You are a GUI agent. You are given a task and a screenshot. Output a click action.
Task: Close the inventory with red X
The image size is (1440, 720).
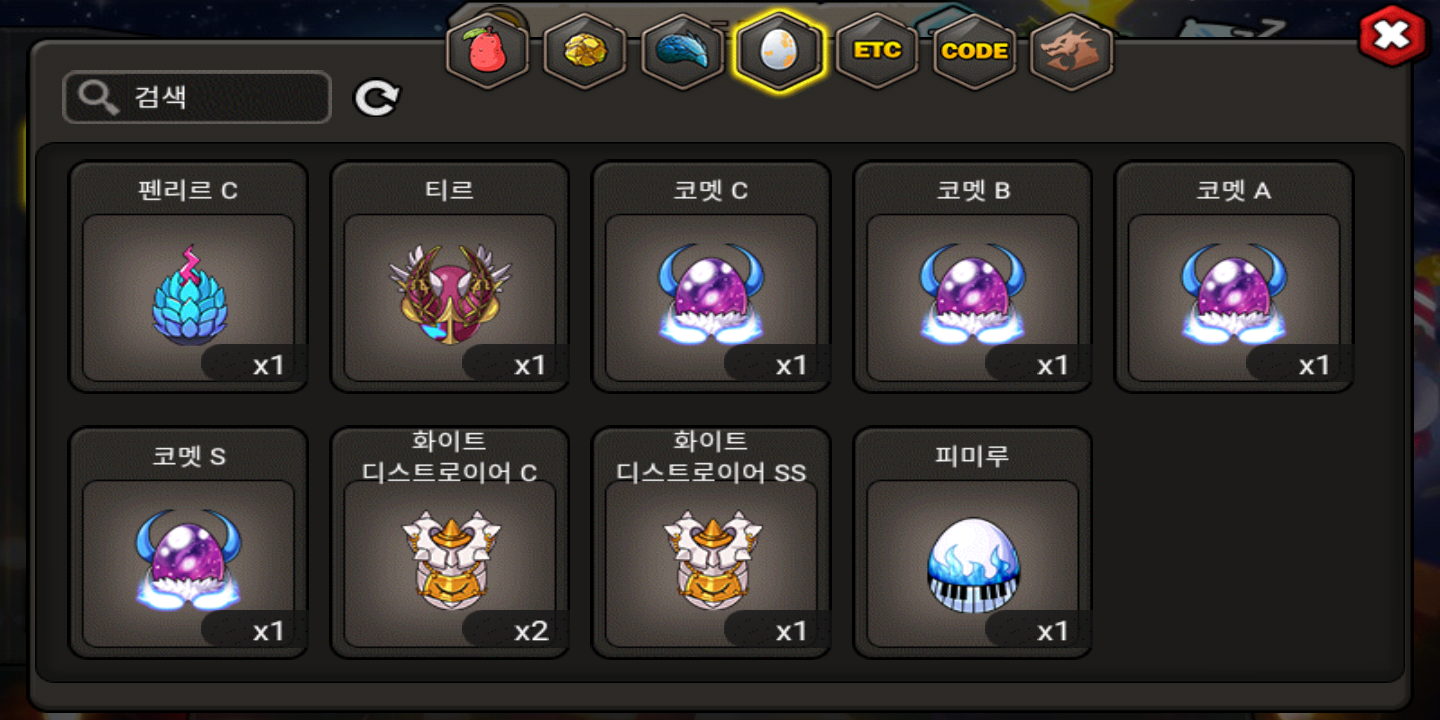coord(1392,37)
